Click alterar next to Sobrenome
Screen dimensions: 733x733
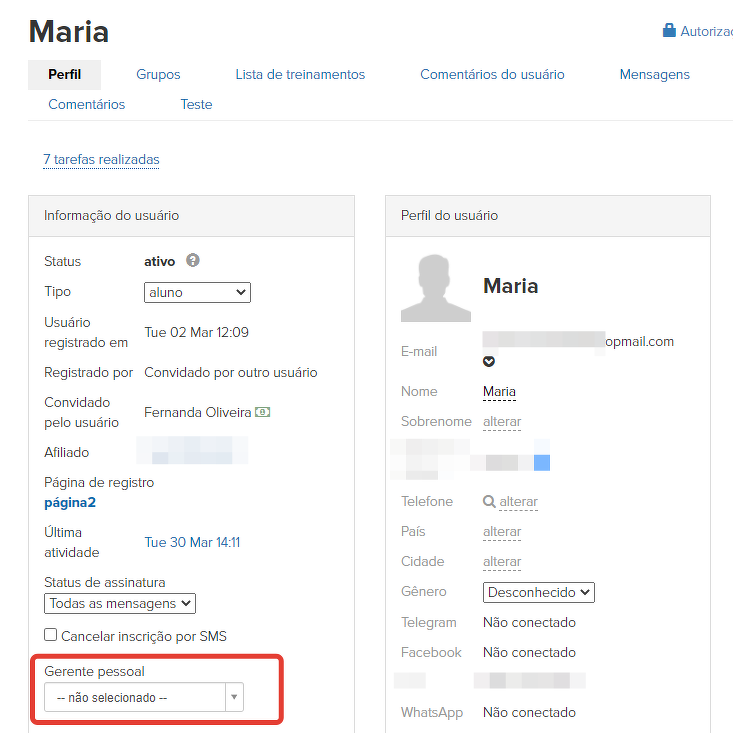[x=502, y=422]
